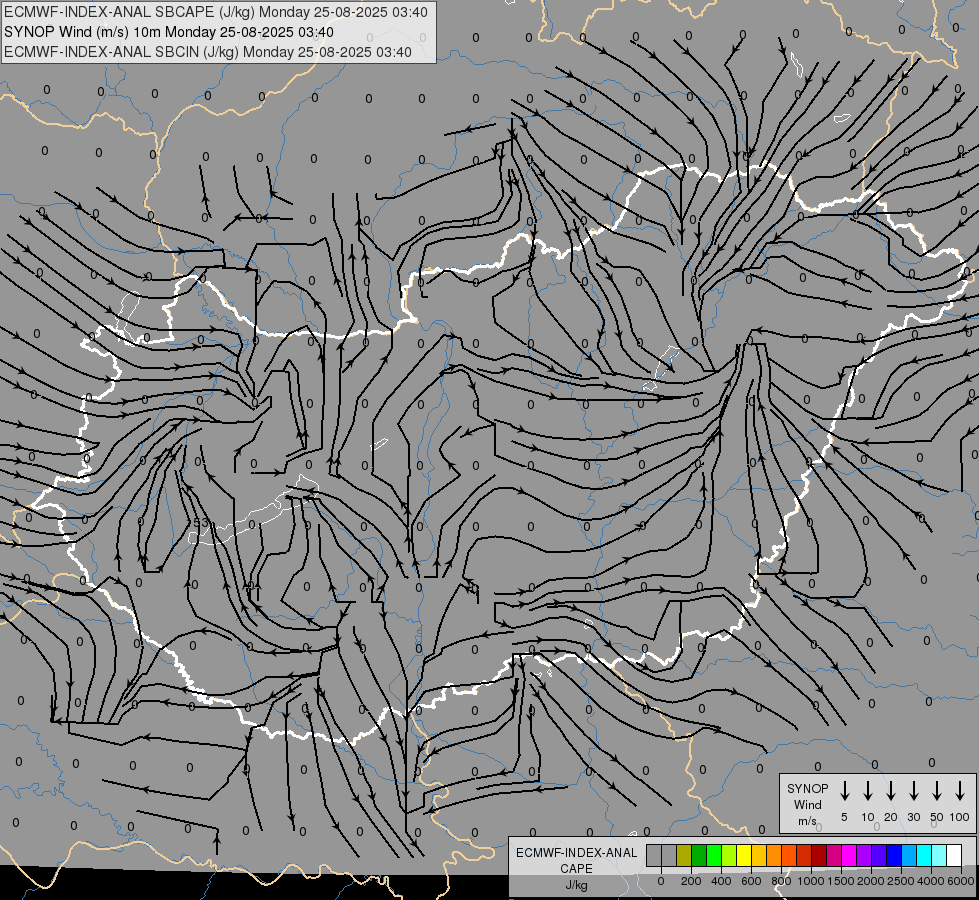Viewport: 979px width, 900px height.
Task: Click the SBCAPE title line in header
Action: (216, 12)
